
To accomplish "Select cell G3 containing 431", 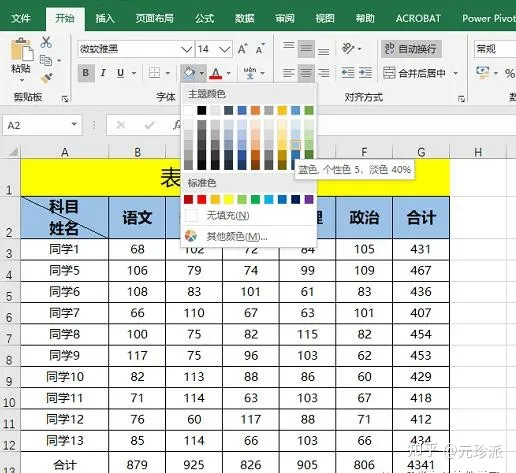I will [x=421, y=249].
